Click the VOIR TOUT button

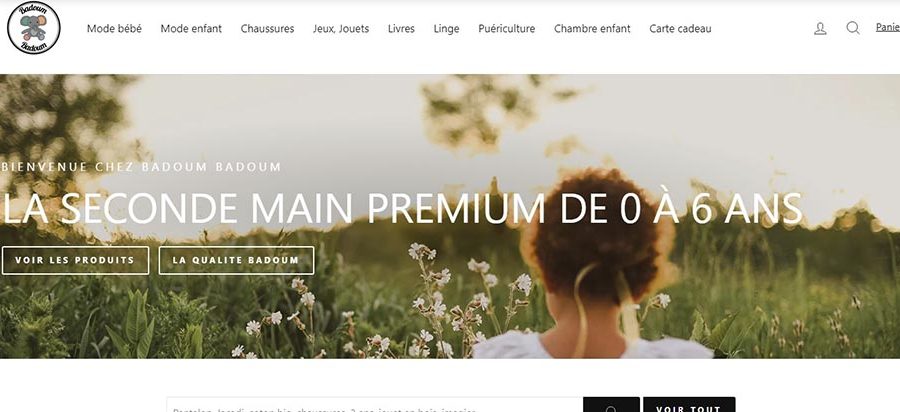pyautogui.click(x=689, y=405)
